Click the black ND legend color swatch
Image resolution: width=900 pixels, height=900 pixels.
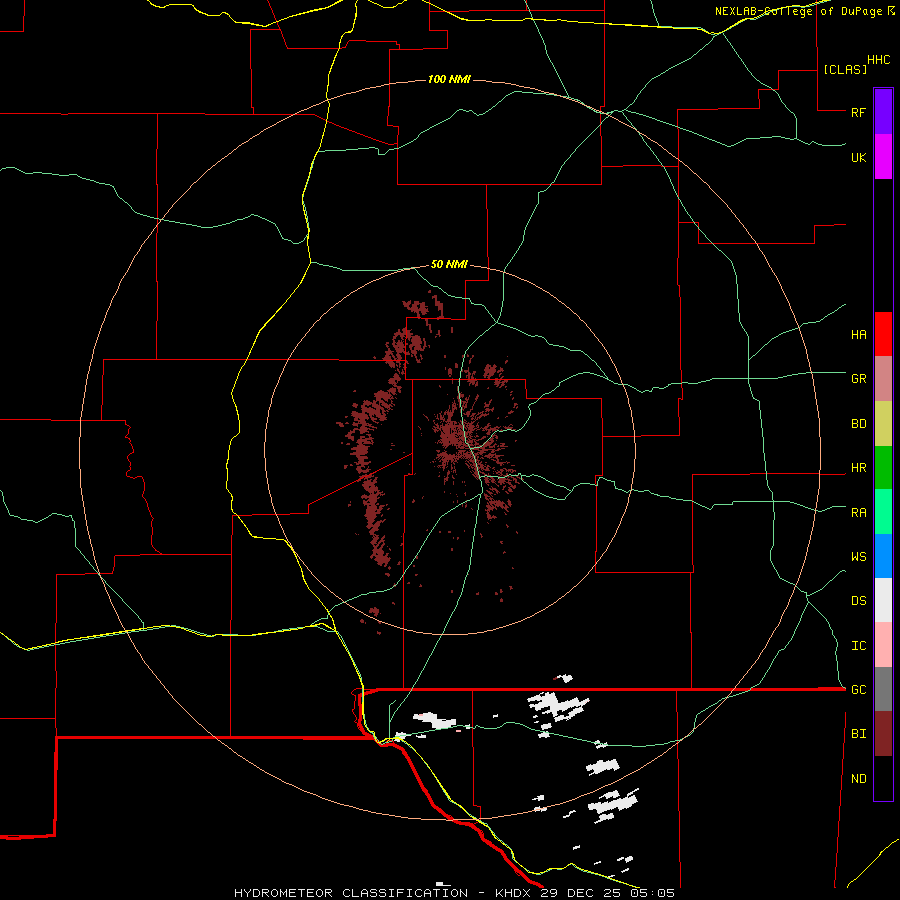883,778
